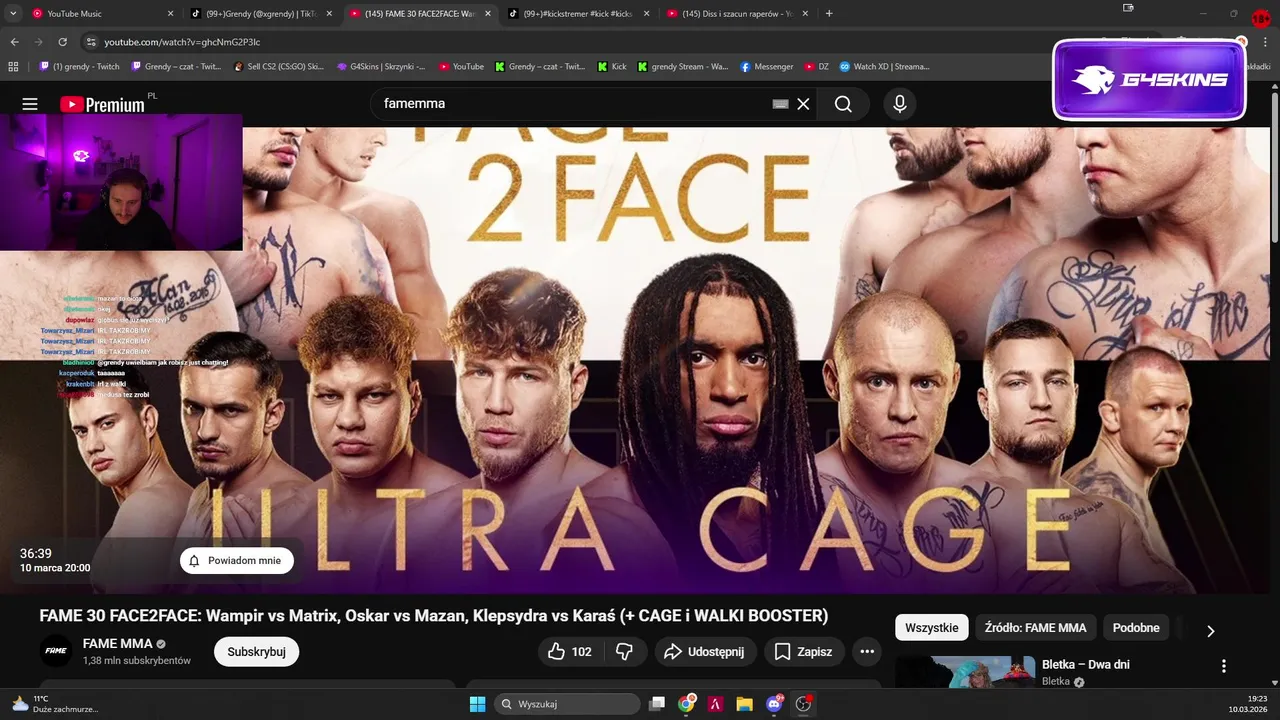Viewport: 1280px width, 720px height.
Task: Open the FAME MMA channel name link
Action: coord(118,644)
